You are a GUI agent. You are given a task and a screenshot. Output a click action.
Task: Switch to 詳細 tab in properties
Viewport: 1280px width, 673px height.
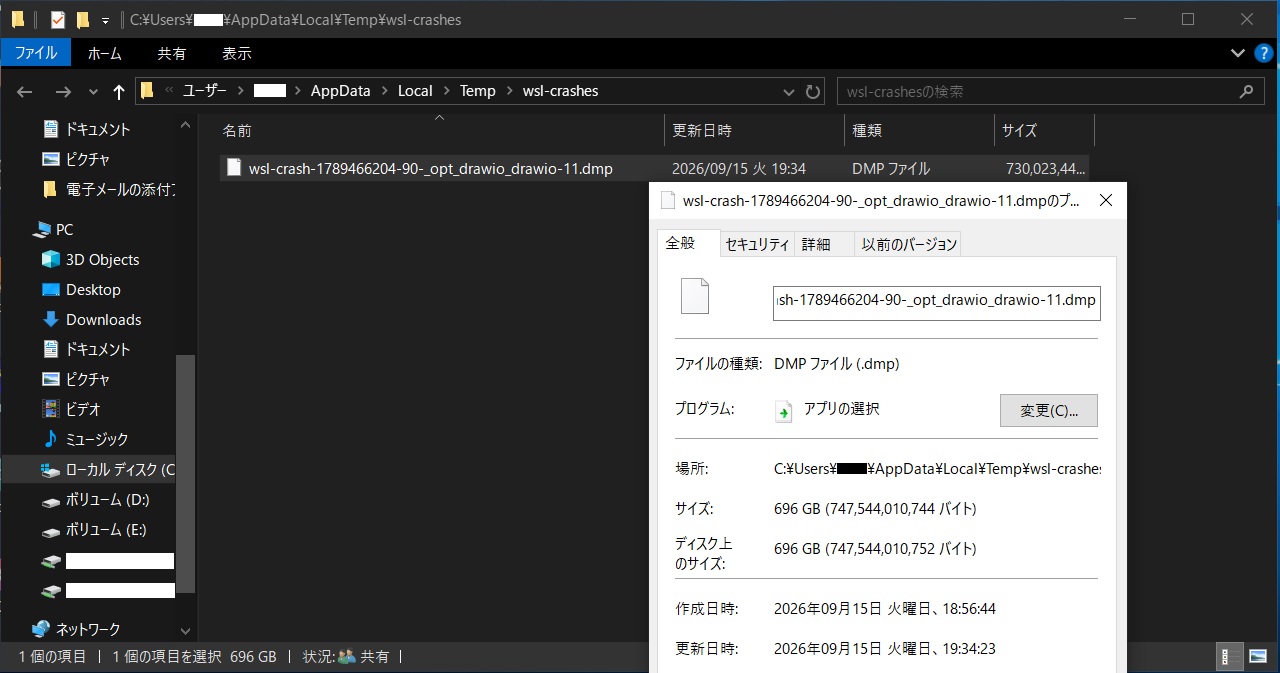[816, 244]
